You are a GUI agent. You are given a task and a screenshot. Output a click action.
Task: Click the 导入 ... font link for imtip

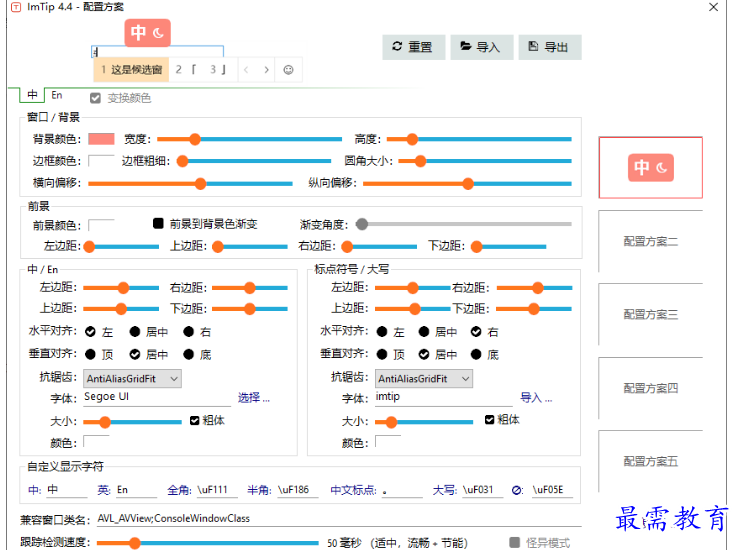pos(536,398)
